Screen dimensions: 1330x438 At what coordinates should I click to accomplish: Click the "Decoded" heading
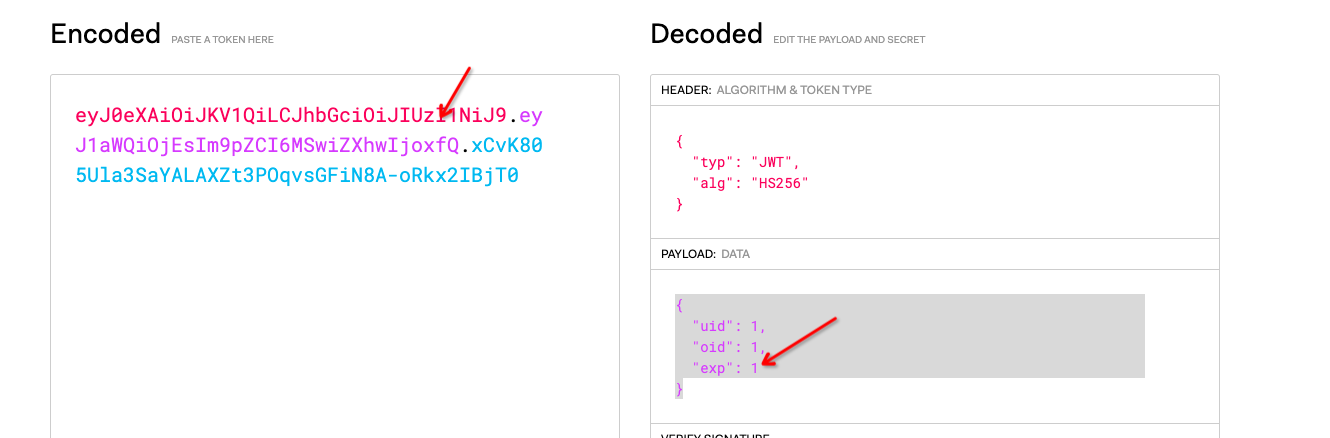coord(706,34)
